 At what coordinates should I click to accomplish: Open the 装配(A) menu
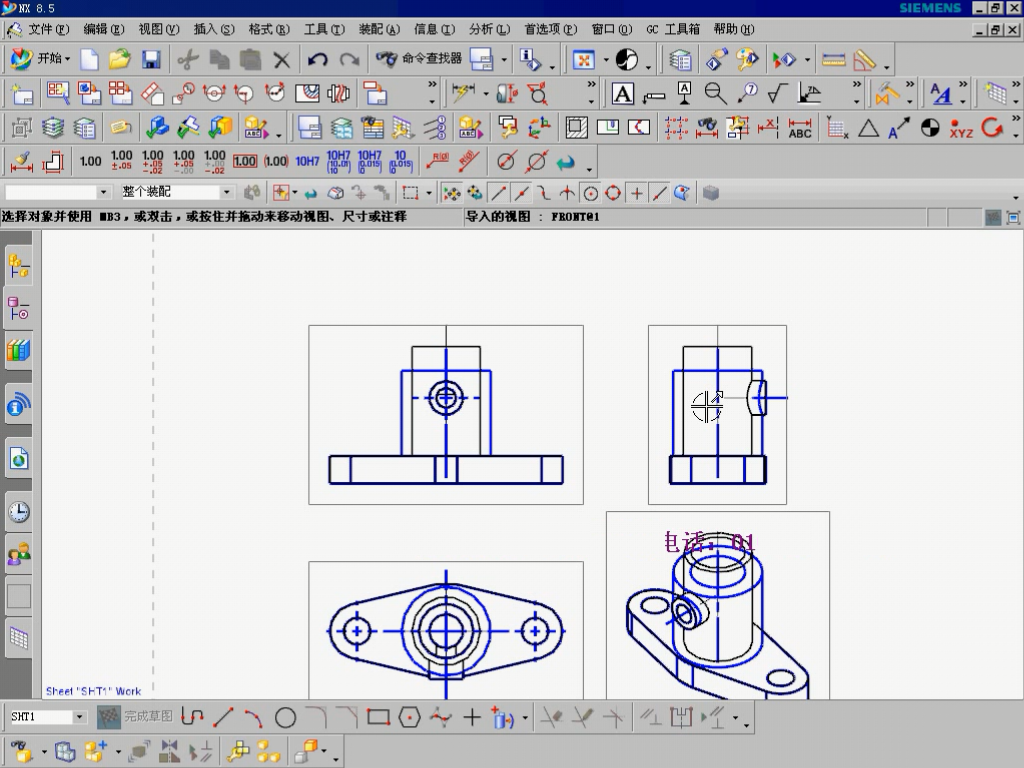click(x=379, y=29)
